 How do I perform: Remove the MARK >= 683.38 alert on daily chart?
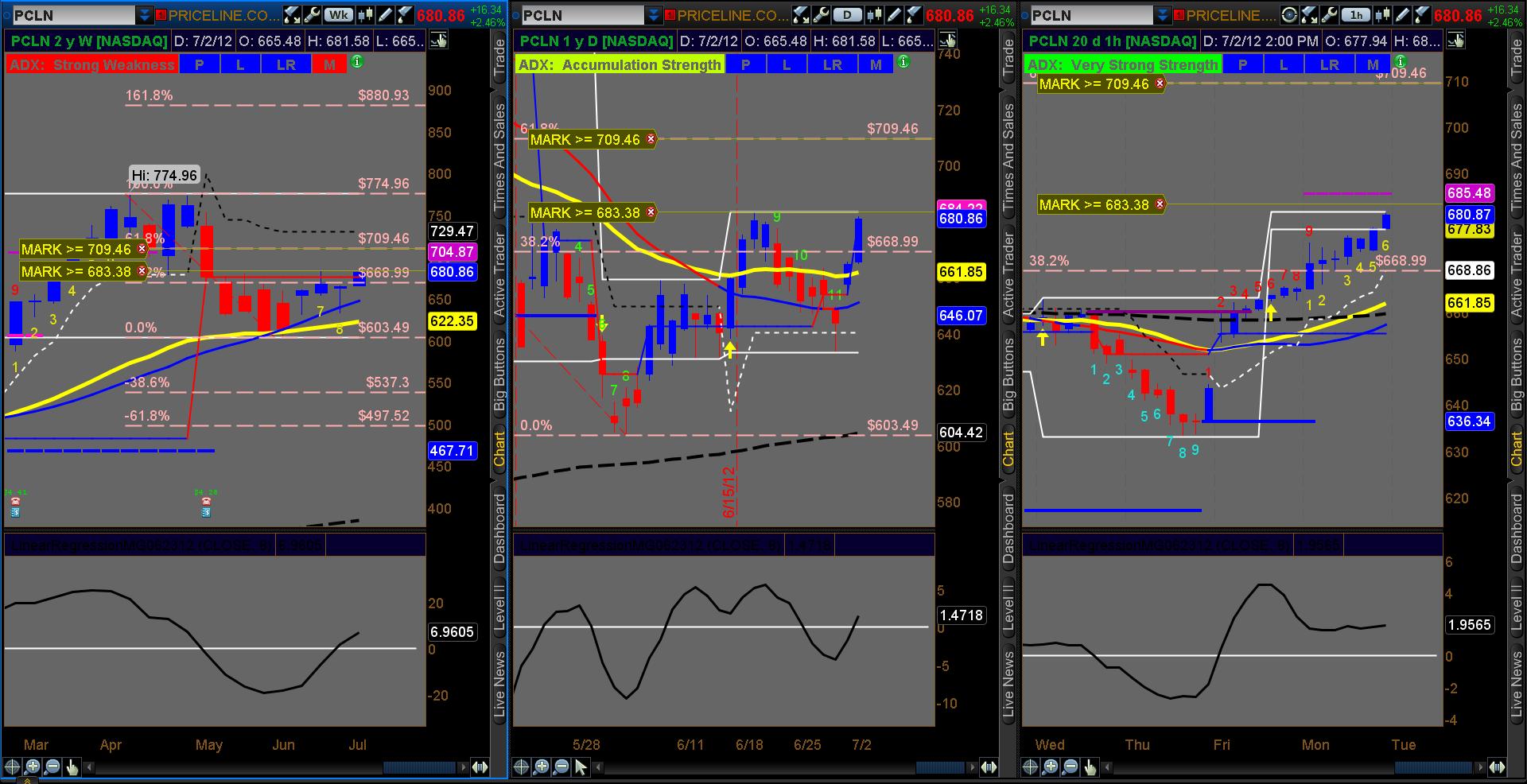[651, 212]
